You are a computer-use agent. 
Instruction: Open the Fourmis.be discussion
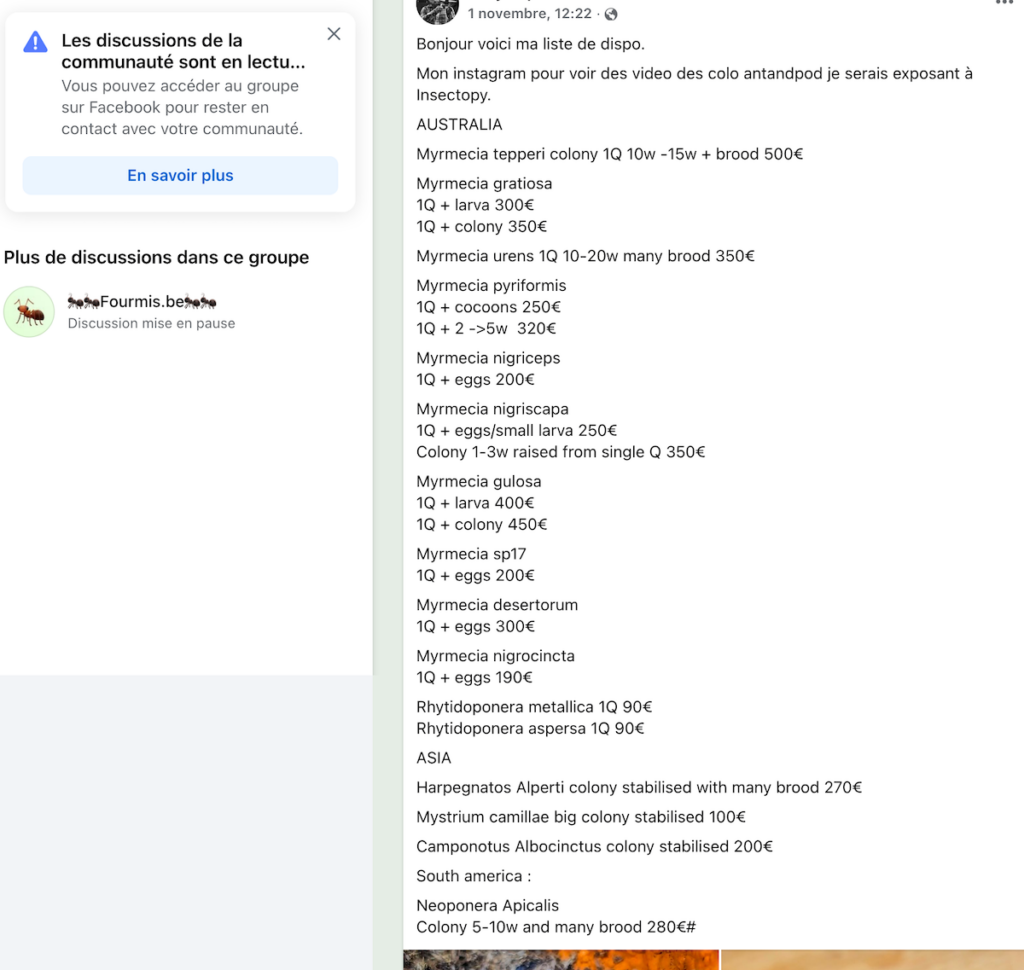coord(142,302)
